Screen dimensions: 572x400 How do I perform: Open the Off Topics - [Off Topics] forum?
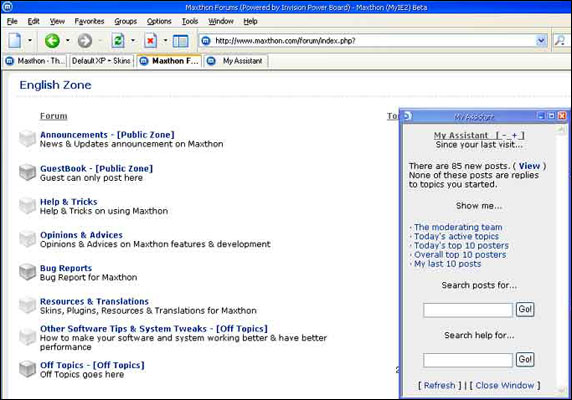click(92, 365)
